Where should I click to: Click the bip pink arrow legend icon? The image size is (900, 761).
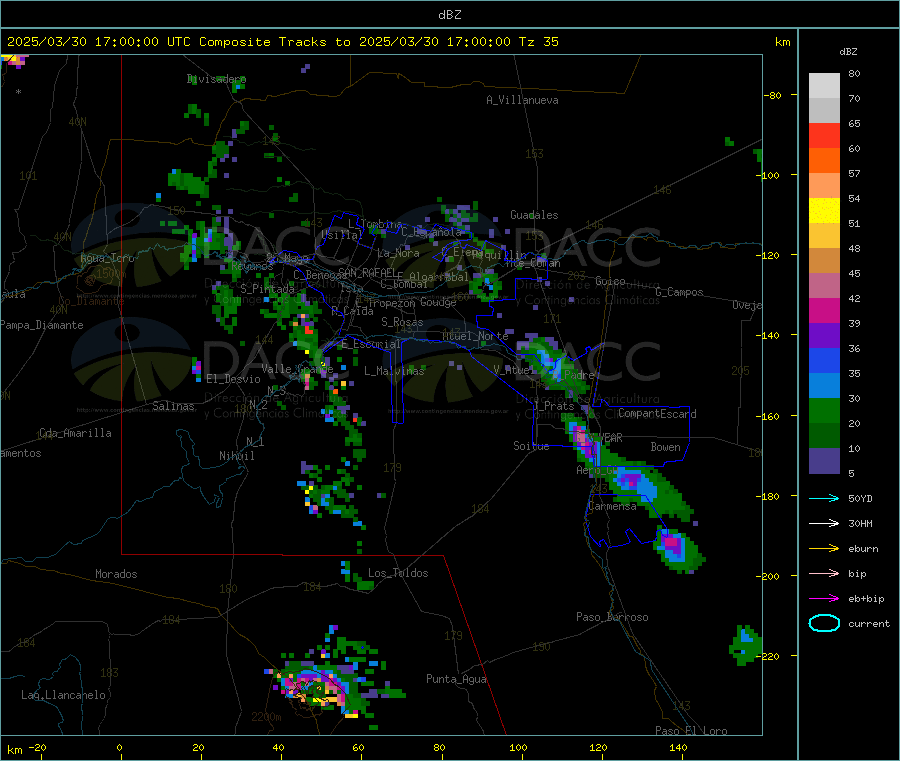(x=824, y=573)
